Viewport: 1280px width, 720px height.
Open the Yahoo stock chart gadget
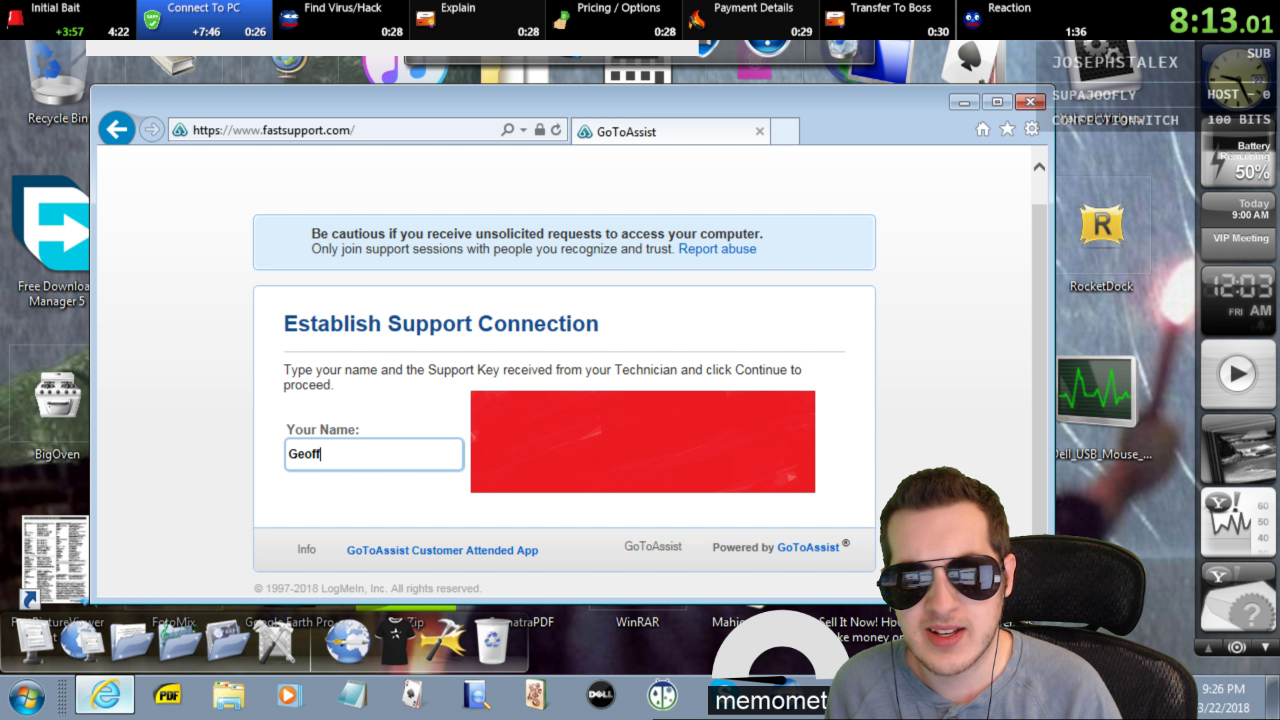[x=1239, y=522]
